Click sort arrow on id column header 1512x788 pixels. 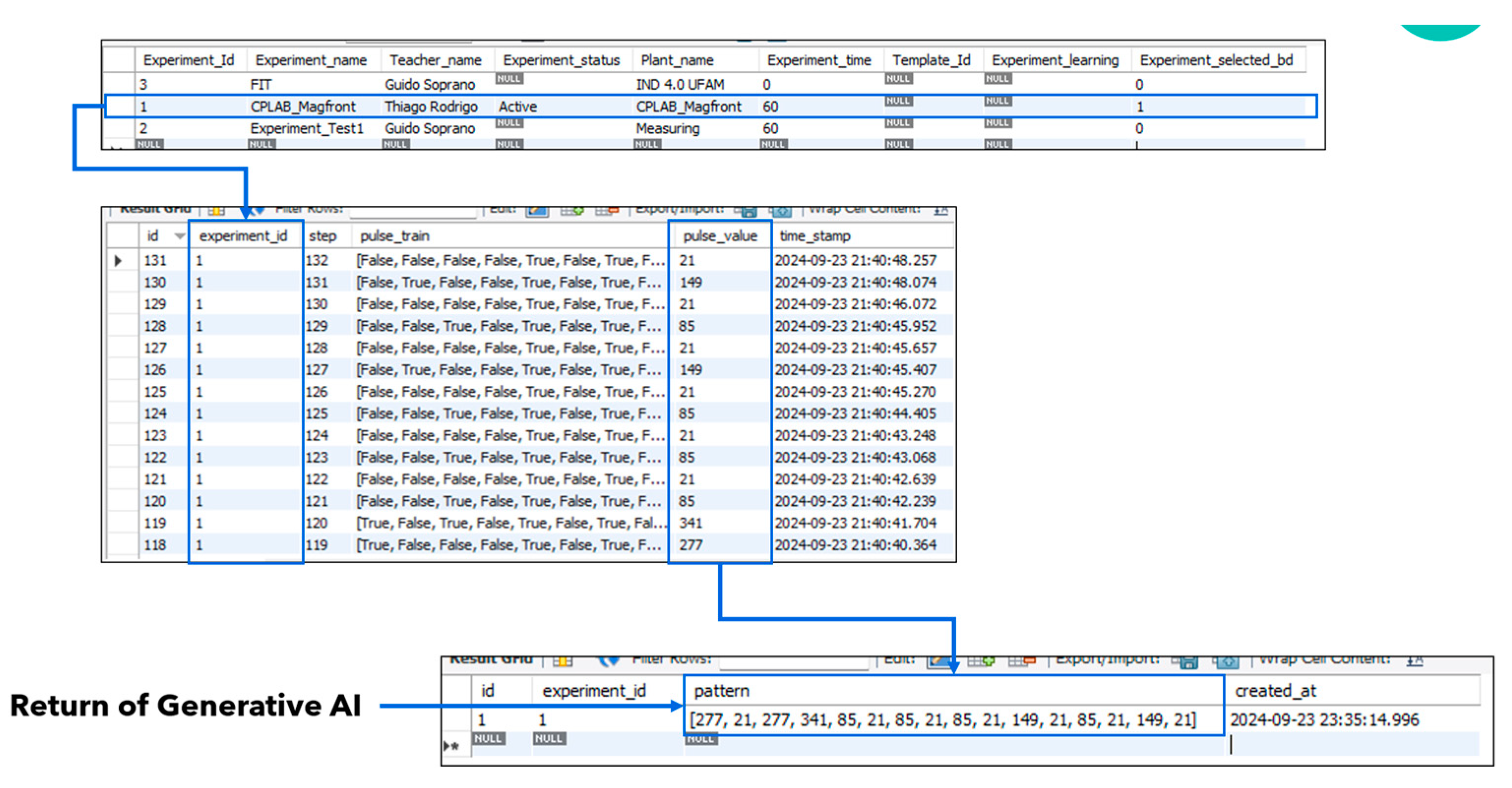180,236
